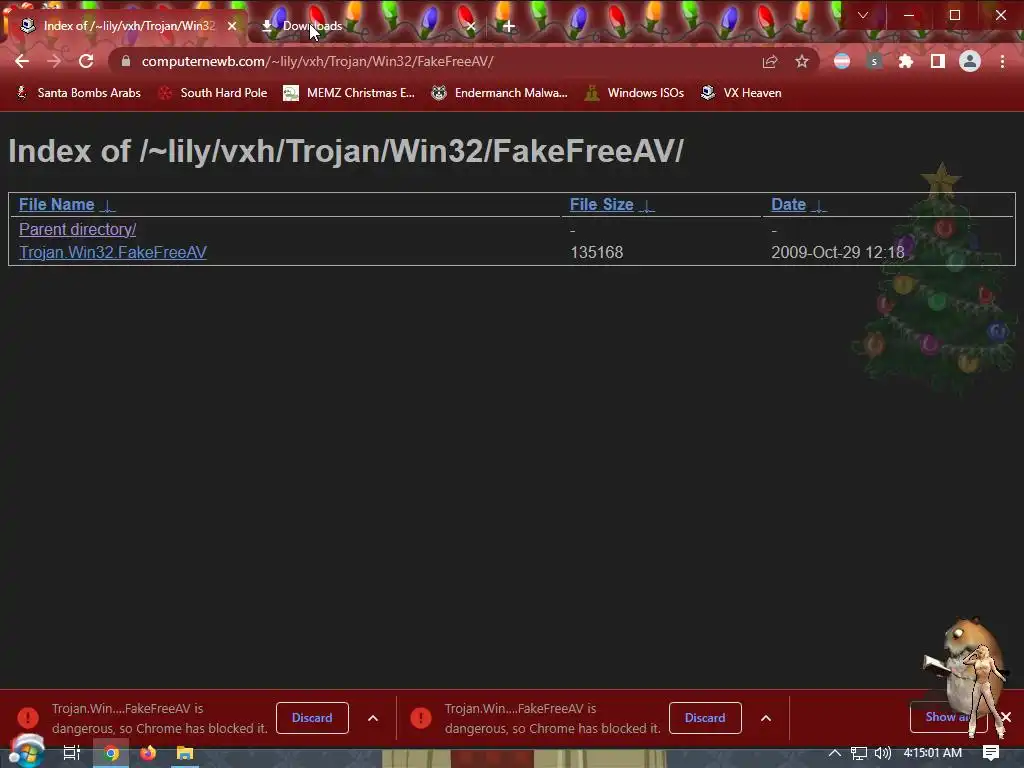Click descending arrow next to File Name
Viewport: 1024px width, 768px height.
108,206
